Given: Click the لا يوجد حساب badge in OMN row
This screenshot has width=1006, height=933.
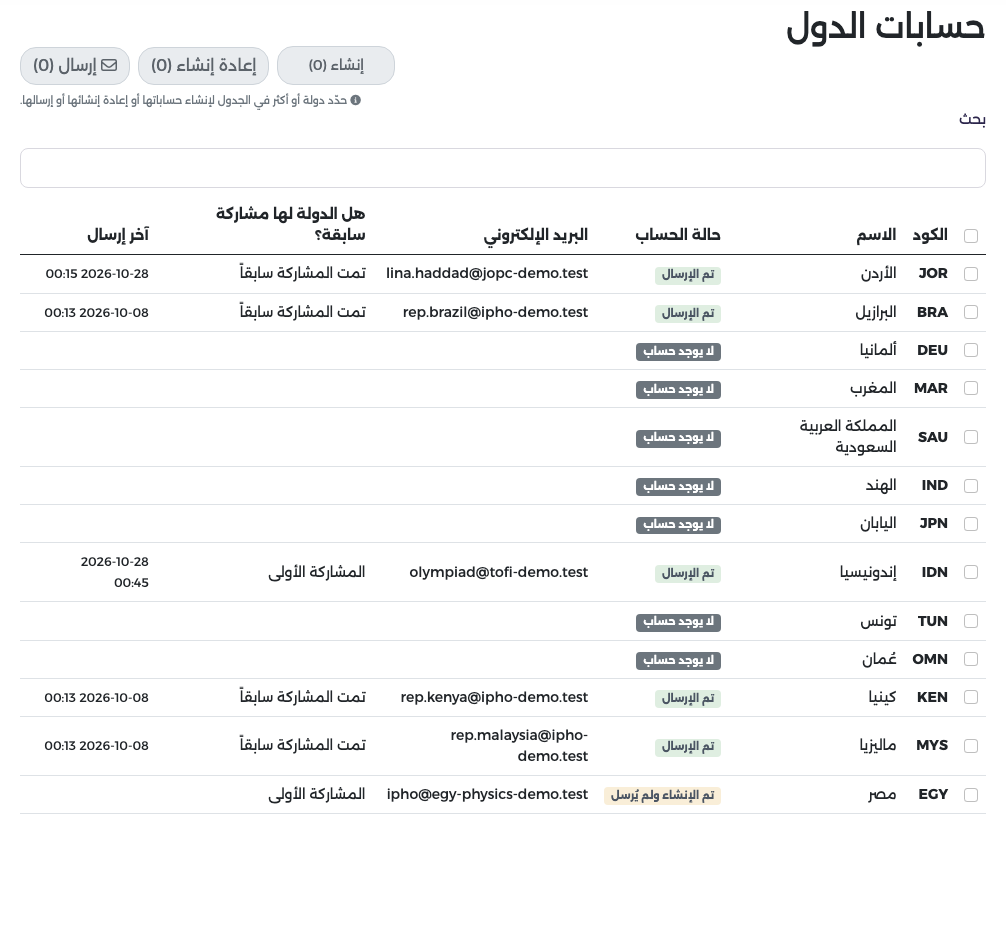Looking at the screenshot, I should tap(678, 660).
